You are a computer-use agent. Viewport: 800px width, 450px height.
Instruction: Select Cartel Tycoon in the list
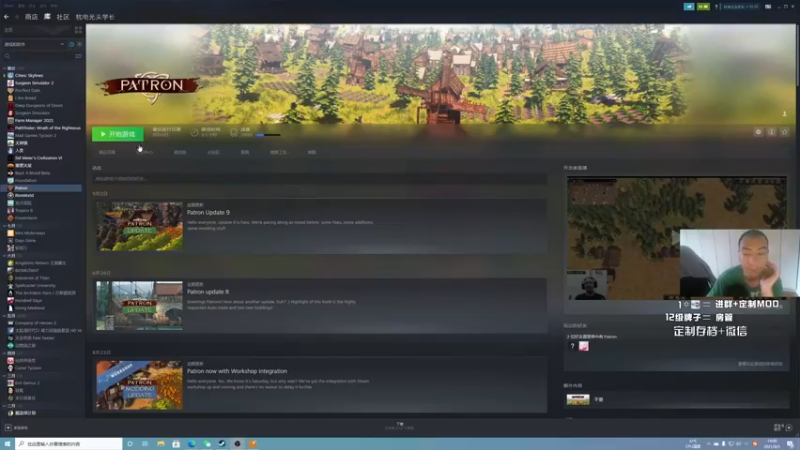click(x=28, y=368)
